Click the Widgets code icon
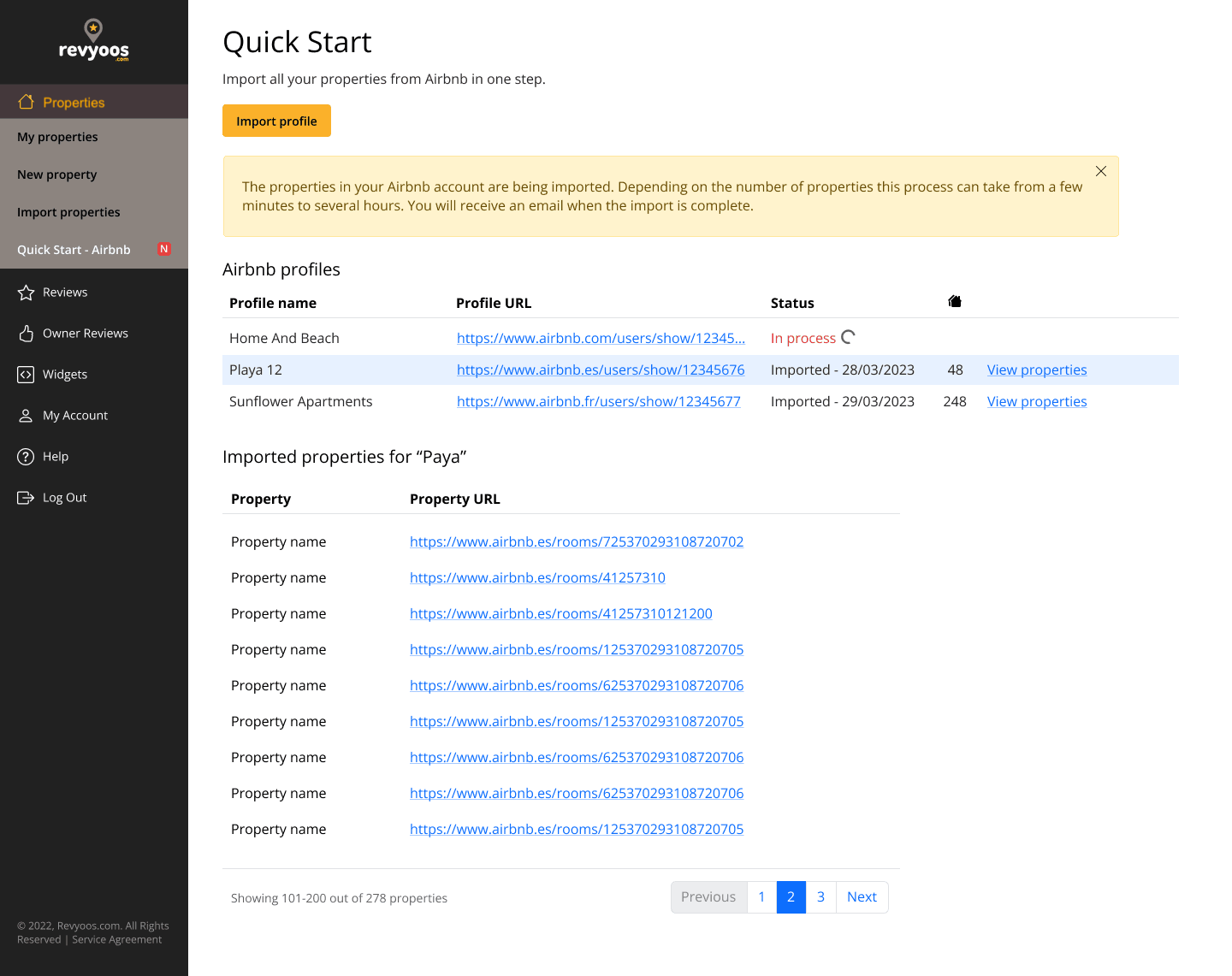This screenshot has width=1232, height=976. coord(26,375)
